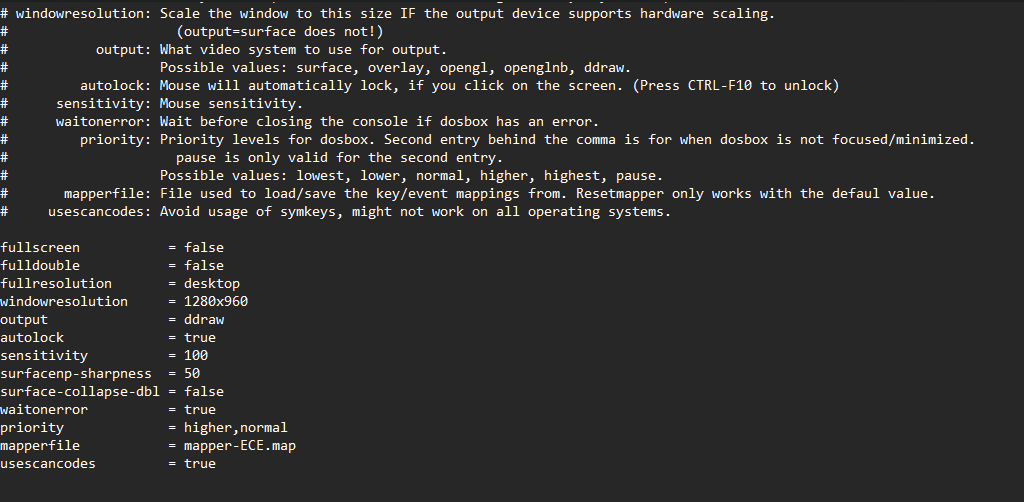Click the surface-collapse-dbl value false
Viewport: 1024px width, 502px height.
click(x=204, y=392)
